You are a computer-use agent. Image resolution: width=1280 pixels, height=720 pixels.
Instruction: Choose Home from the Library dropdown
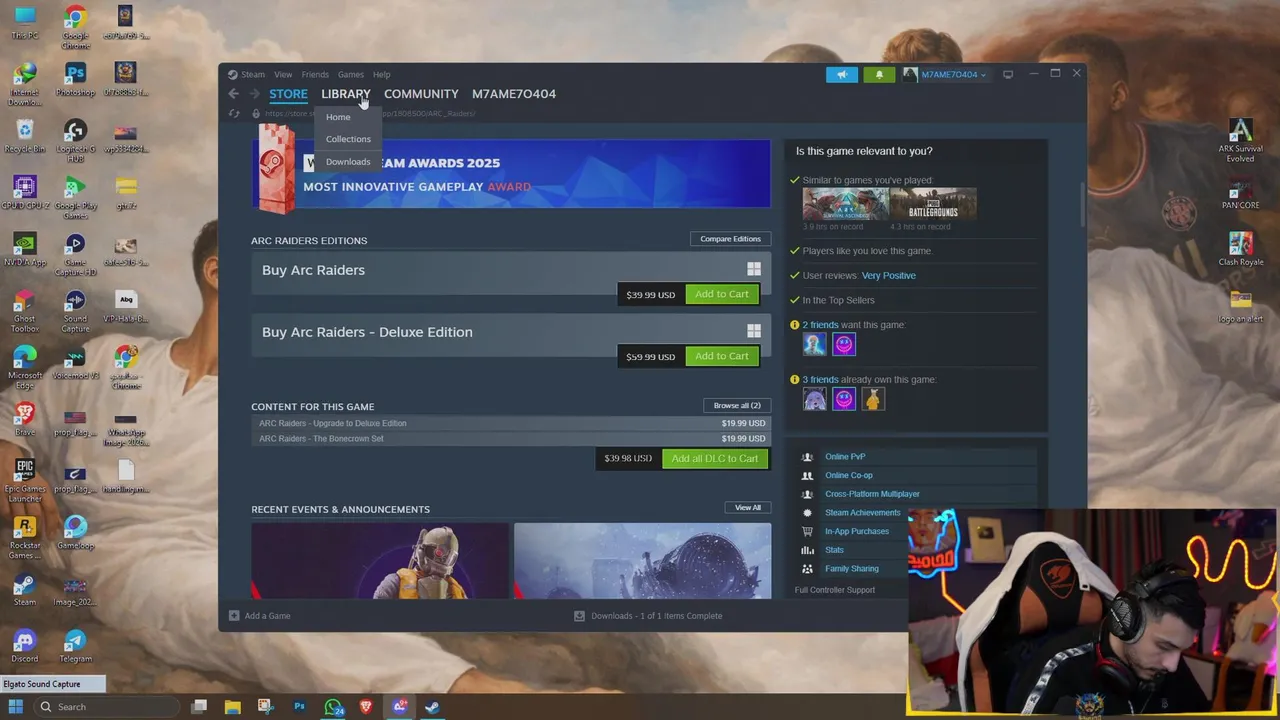(x=338, y=117)
